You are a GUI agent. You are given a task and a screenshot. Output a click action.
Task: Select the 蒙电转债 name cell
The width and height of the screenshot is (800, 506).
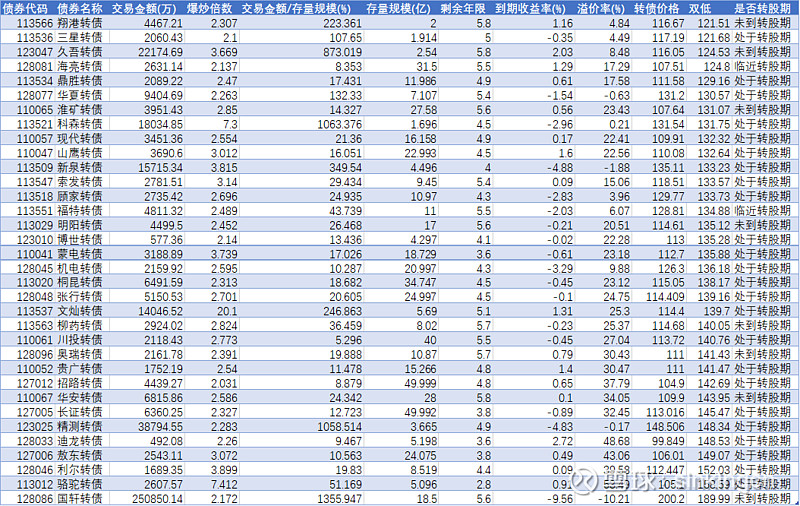pos(79,254)
